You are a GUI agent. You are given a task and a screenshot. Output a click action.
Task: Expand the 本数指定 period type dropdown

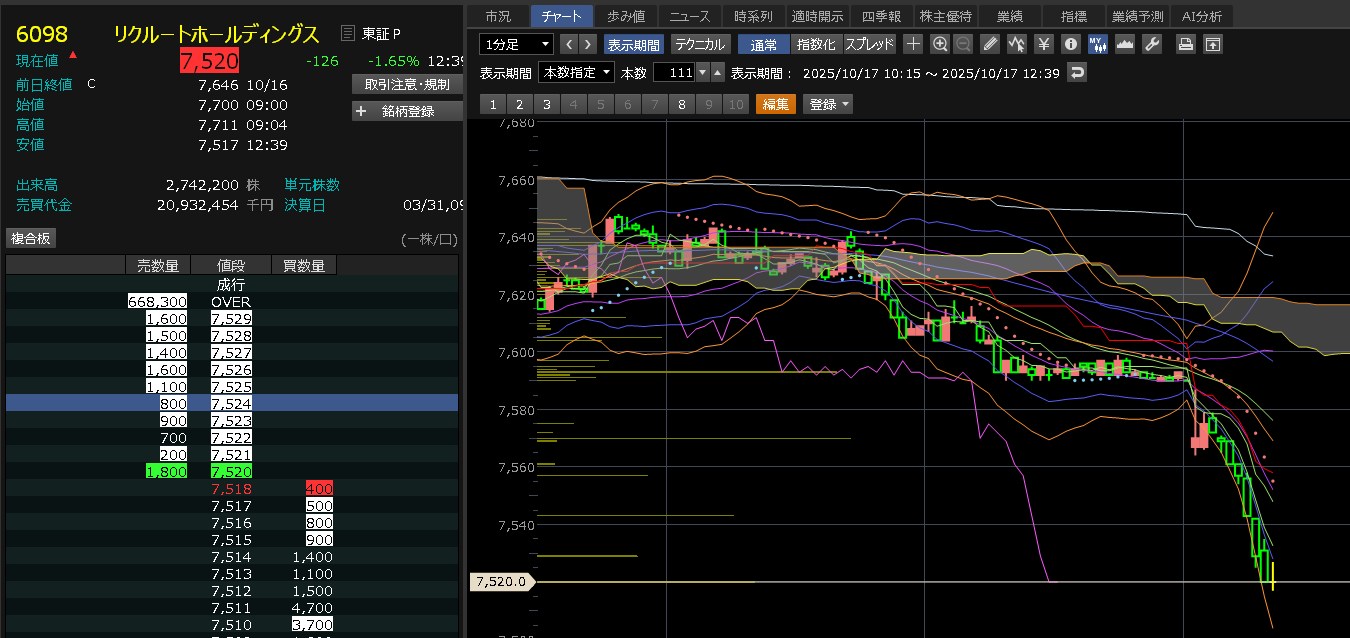pos(576,73)
